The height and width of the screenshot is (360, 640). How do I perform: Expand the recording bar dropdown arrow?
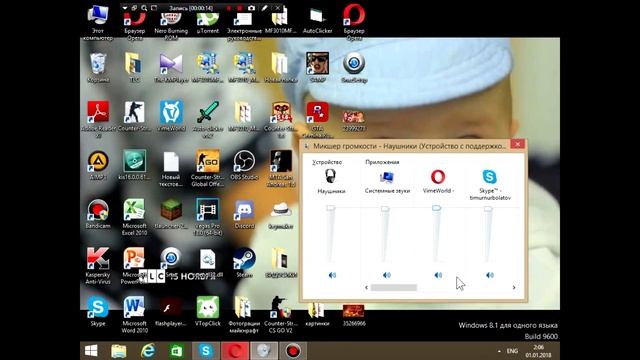coord(125,8)
